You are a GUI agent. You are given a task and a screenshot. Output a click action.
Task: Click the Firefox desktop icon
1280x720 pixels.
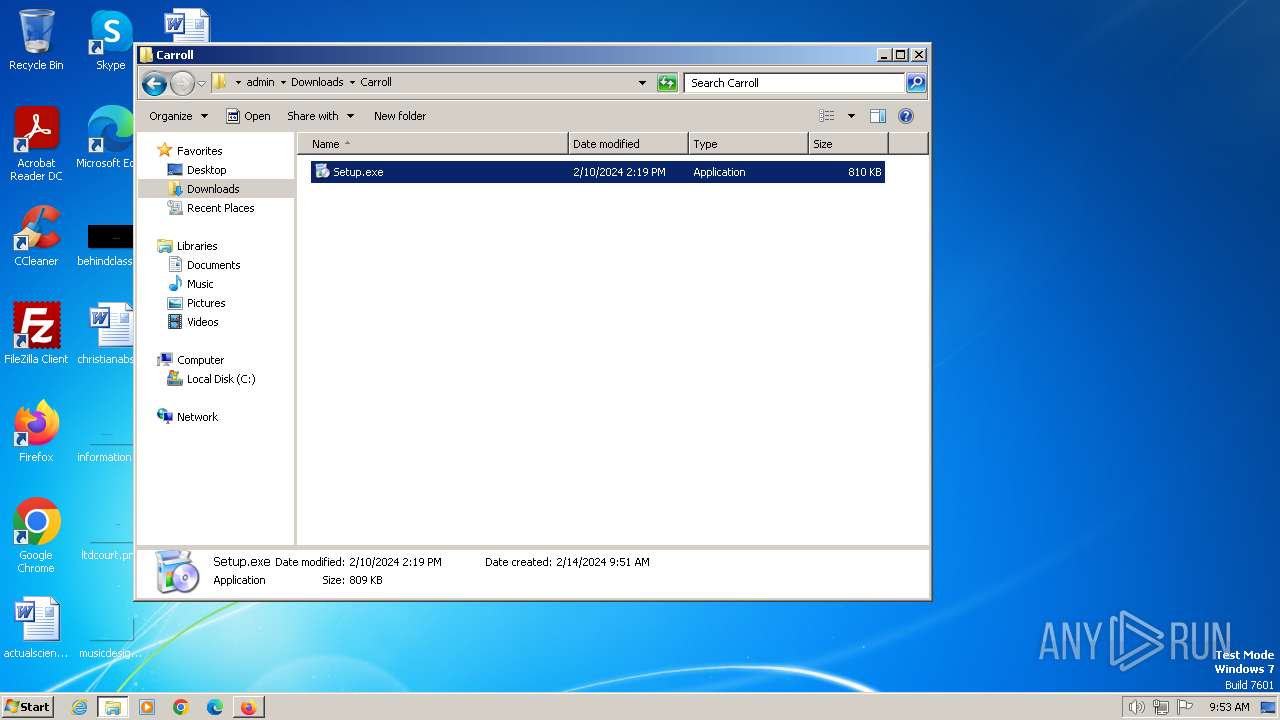[36, 431]
